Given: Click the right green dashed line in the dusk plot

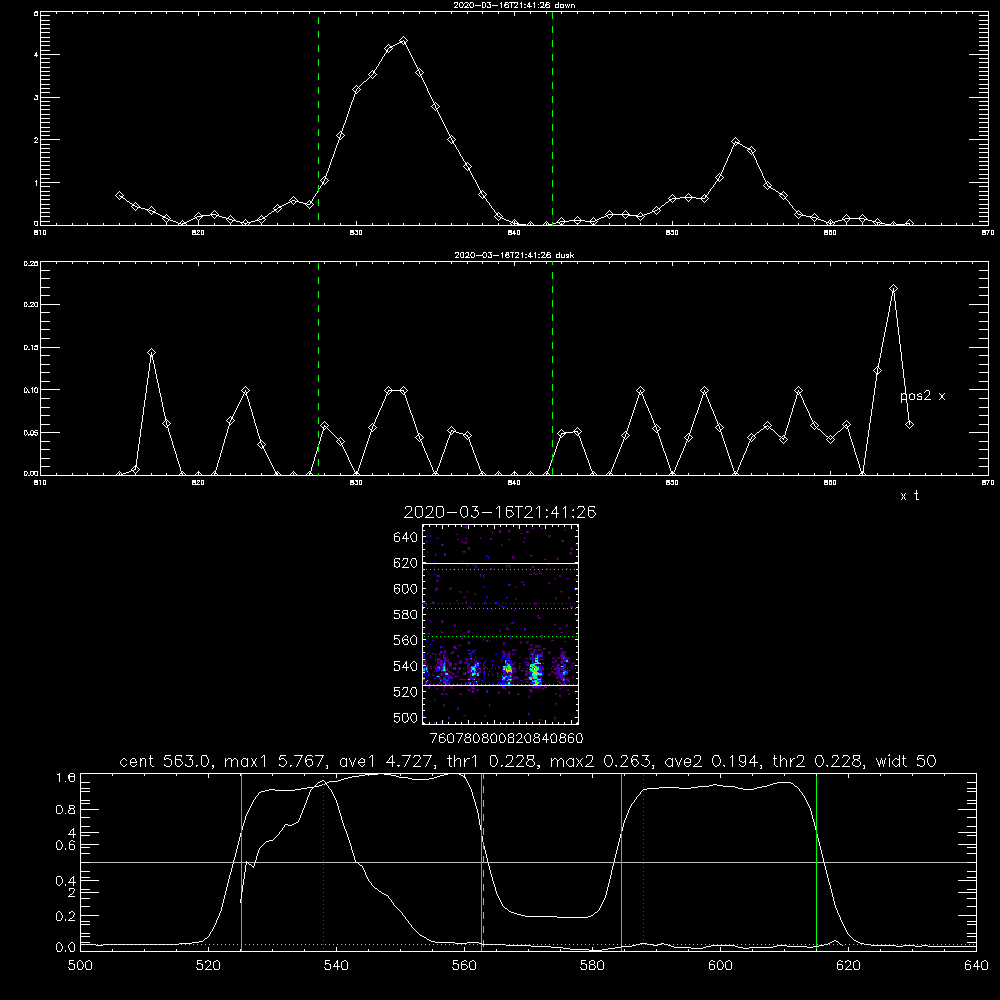Looking at the screenshot, I should click(x=552, y=369).
